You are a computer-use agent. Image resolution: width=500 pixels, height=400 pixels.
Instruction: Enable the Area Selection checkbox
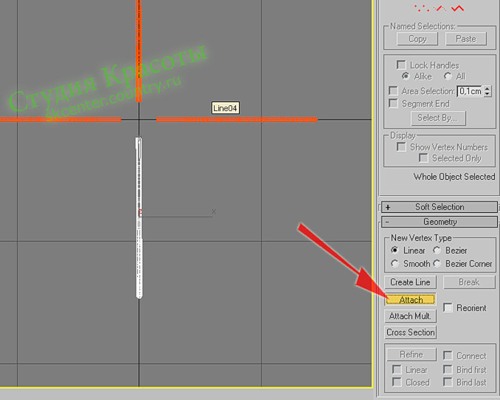pos(393,91)
